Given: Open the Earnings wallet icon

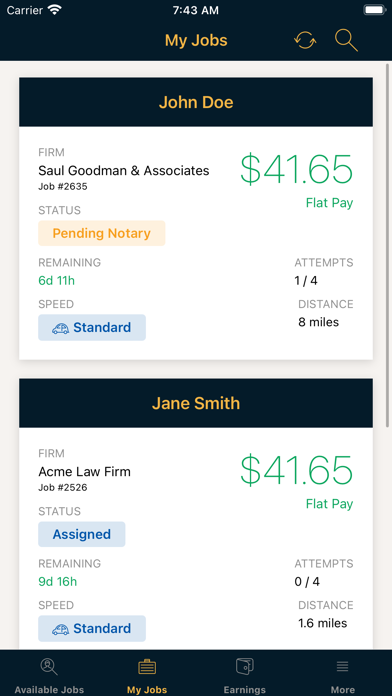Looking at the screenshot, I should [245, 666].
